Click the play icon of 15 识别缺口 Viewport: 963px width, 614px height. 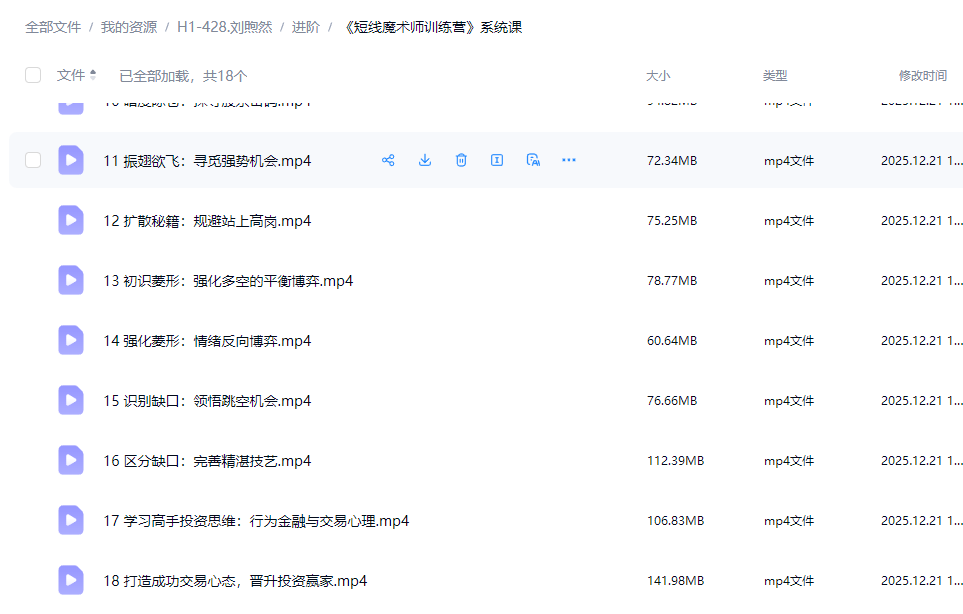click(x=70, y=400)
